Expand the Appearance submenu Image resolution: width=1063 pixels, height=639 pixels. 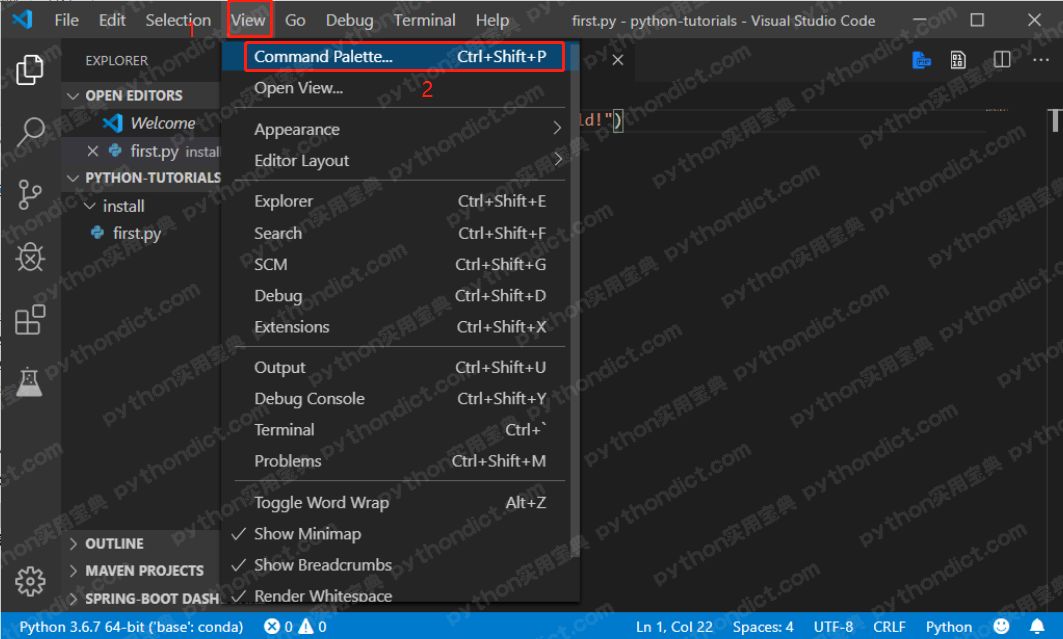pyautogui.click(x=400, y=129)
